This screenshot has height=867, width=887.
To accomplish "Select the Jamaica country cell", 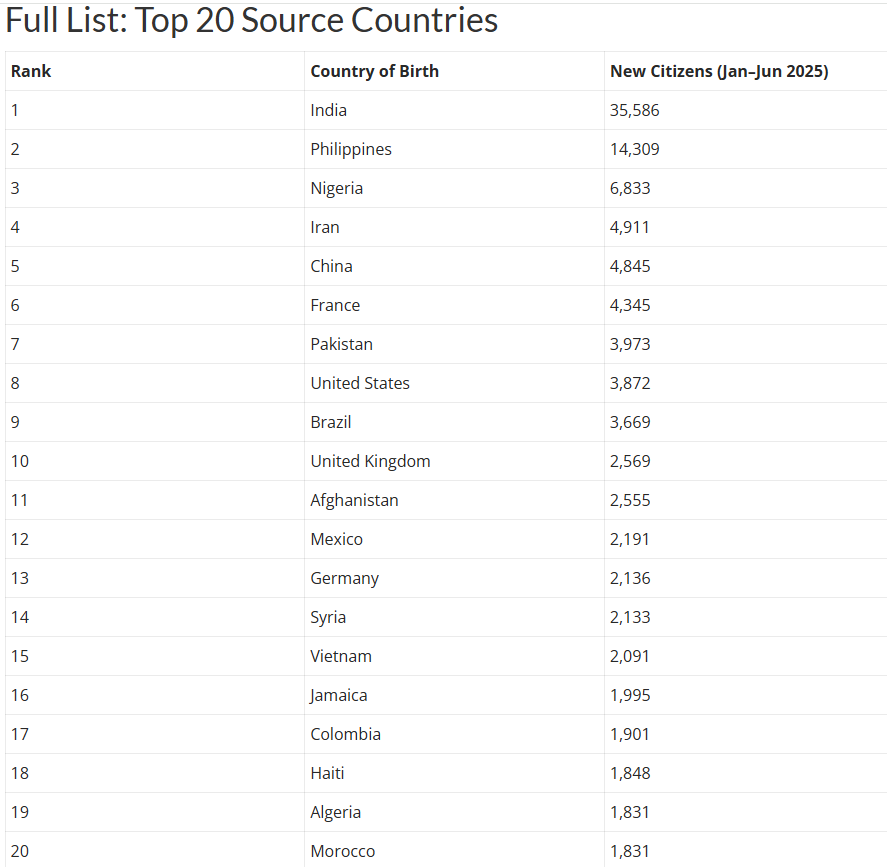I will pos(339,695).
